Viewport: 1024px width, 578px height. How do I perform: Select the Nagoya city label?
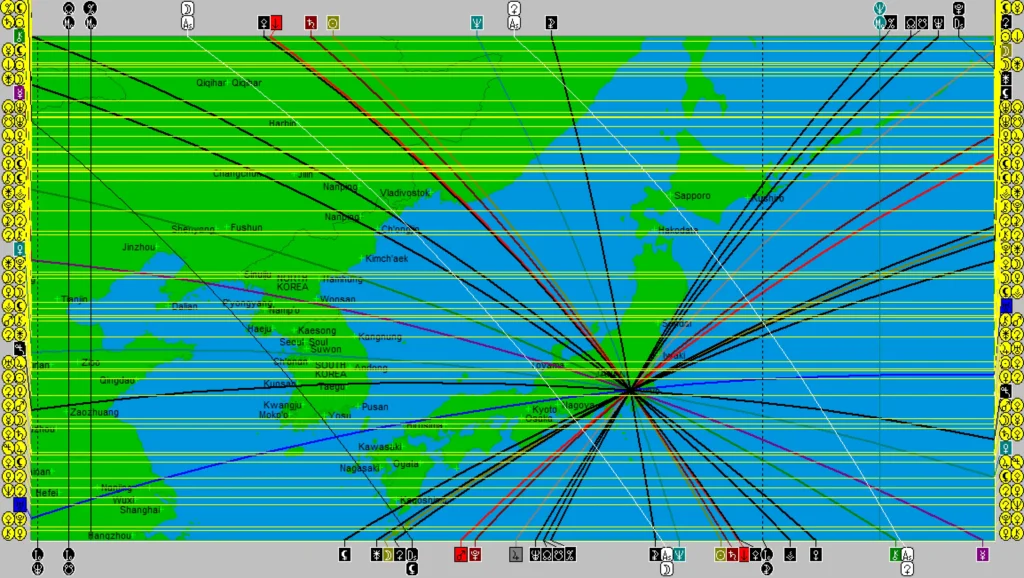578,405
